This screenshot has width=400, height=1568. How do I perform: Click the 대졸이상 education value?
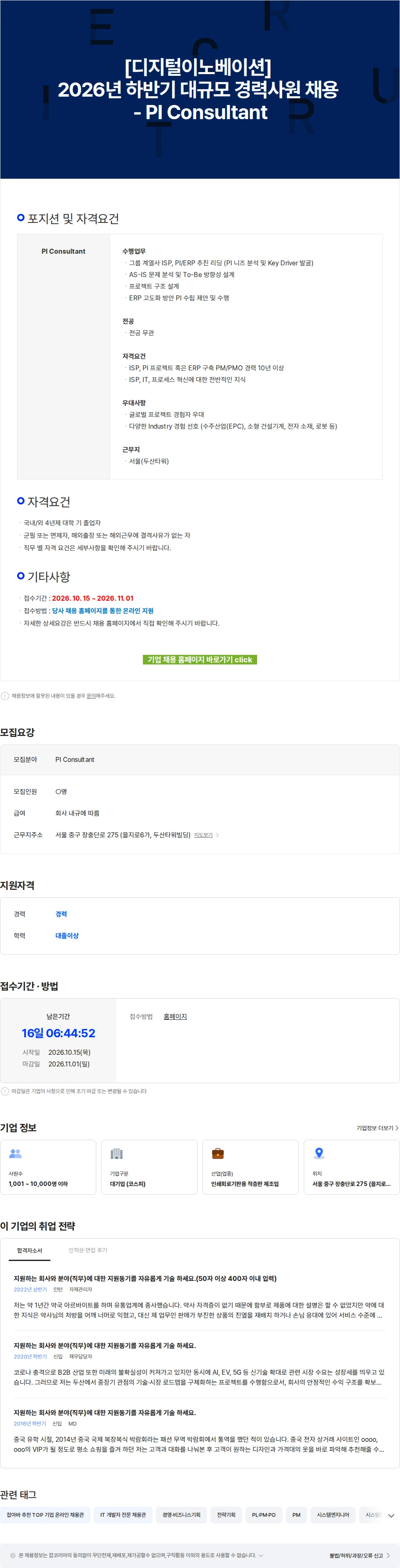tap(67, 936)
